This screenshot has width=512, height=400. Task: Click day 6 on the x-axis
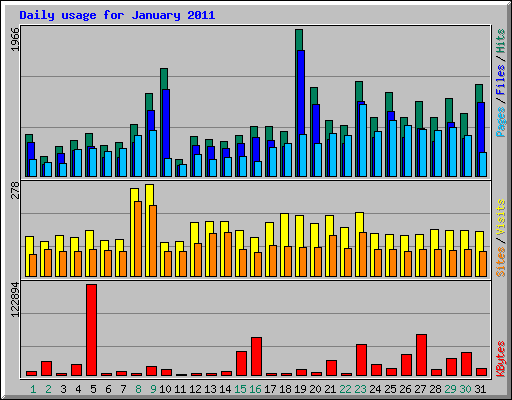coord(108,389)
